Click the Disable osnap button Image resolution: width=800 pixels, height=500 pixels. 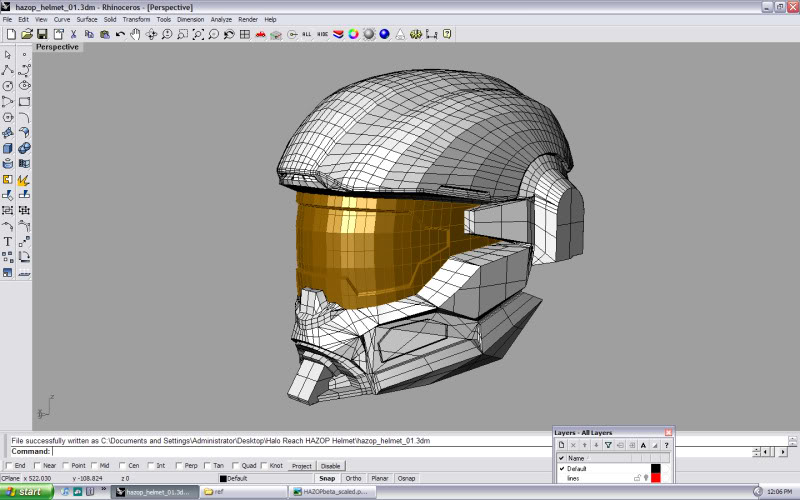[x=331, y=466]
